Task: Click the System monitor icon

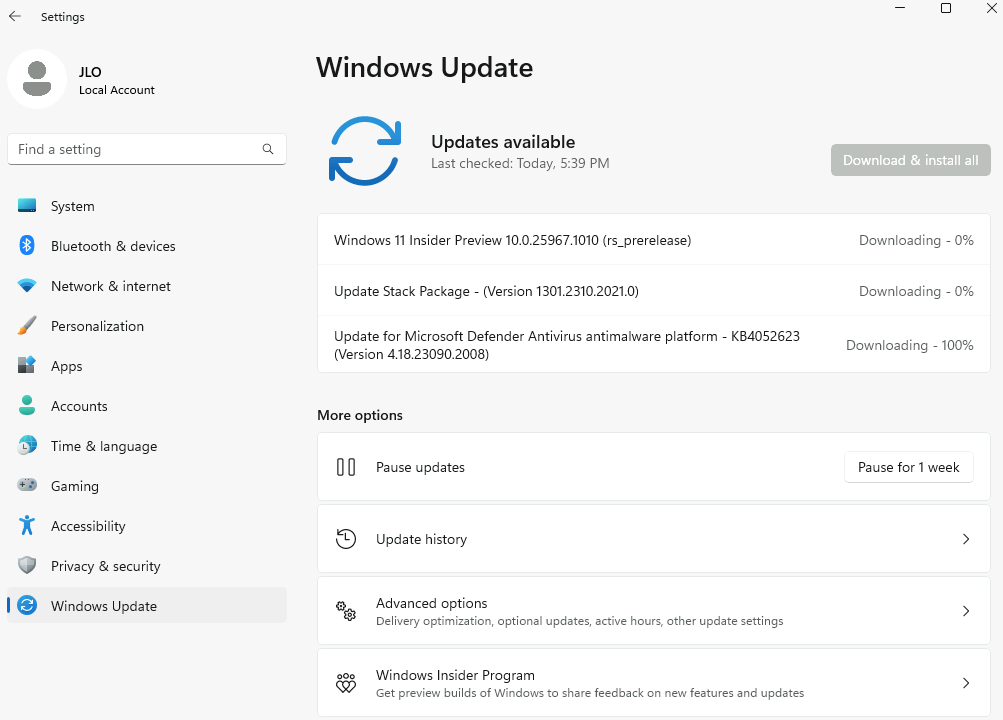Action: click(27, 206)
